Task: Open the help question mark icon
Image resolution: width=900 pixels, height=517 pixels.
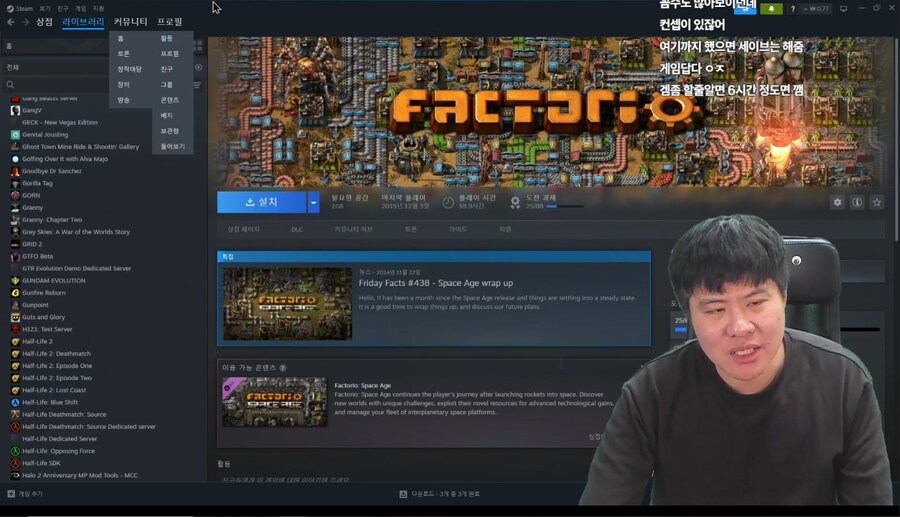Action: pos(793,9)
